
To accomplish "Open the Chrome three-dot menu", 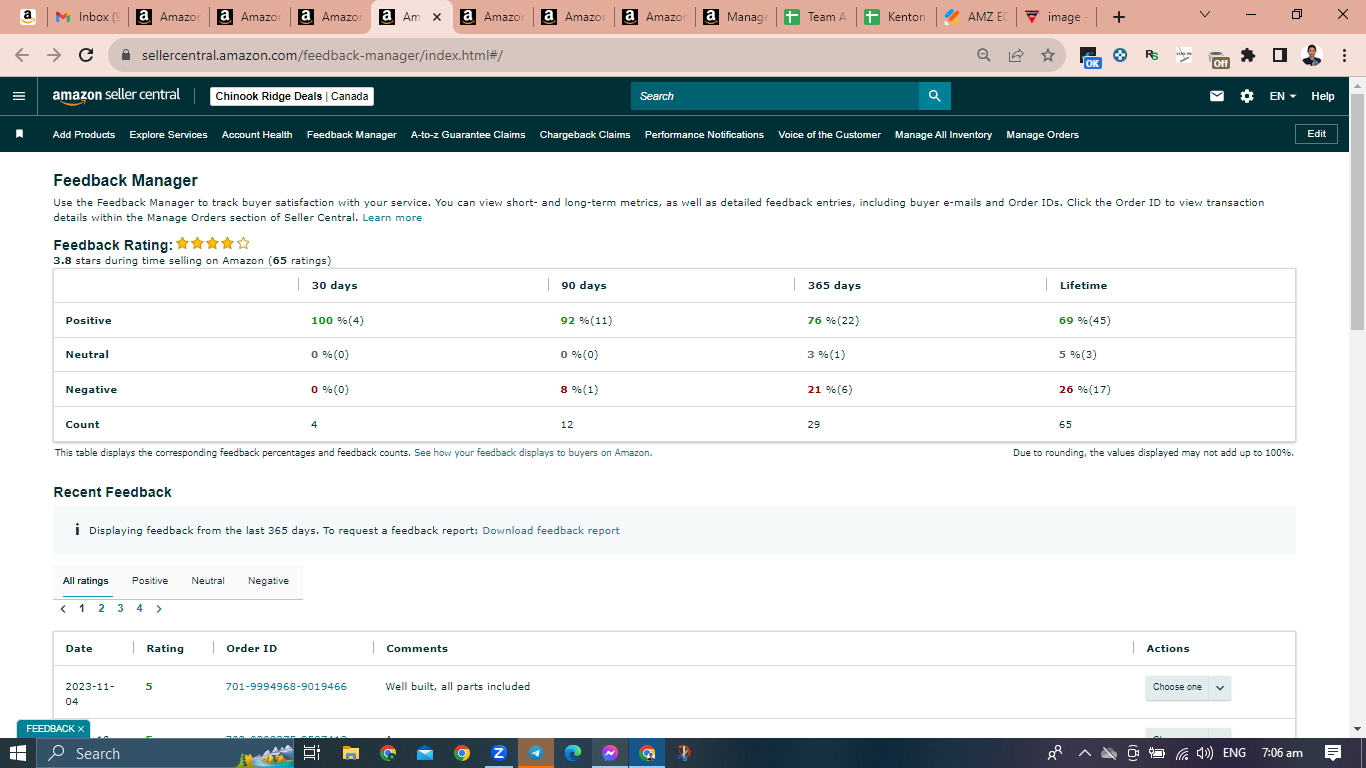I will (x=1345, y=56).
